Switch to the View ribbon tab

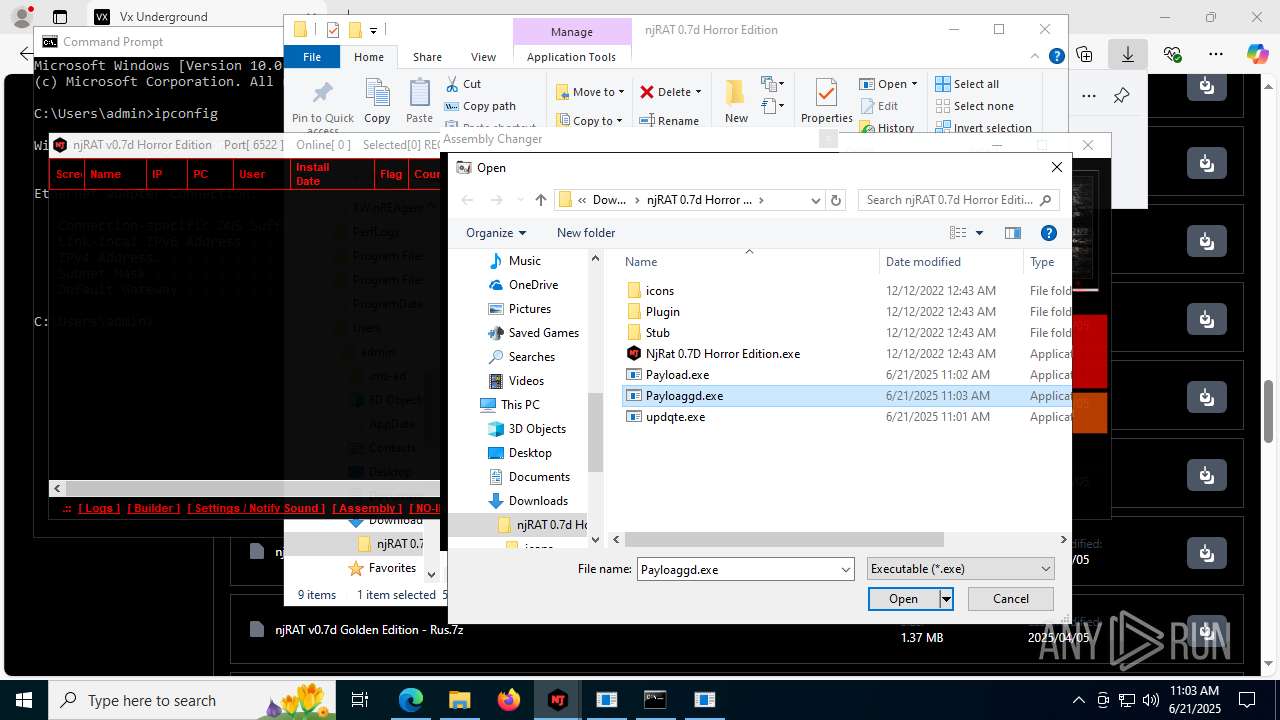483,57
